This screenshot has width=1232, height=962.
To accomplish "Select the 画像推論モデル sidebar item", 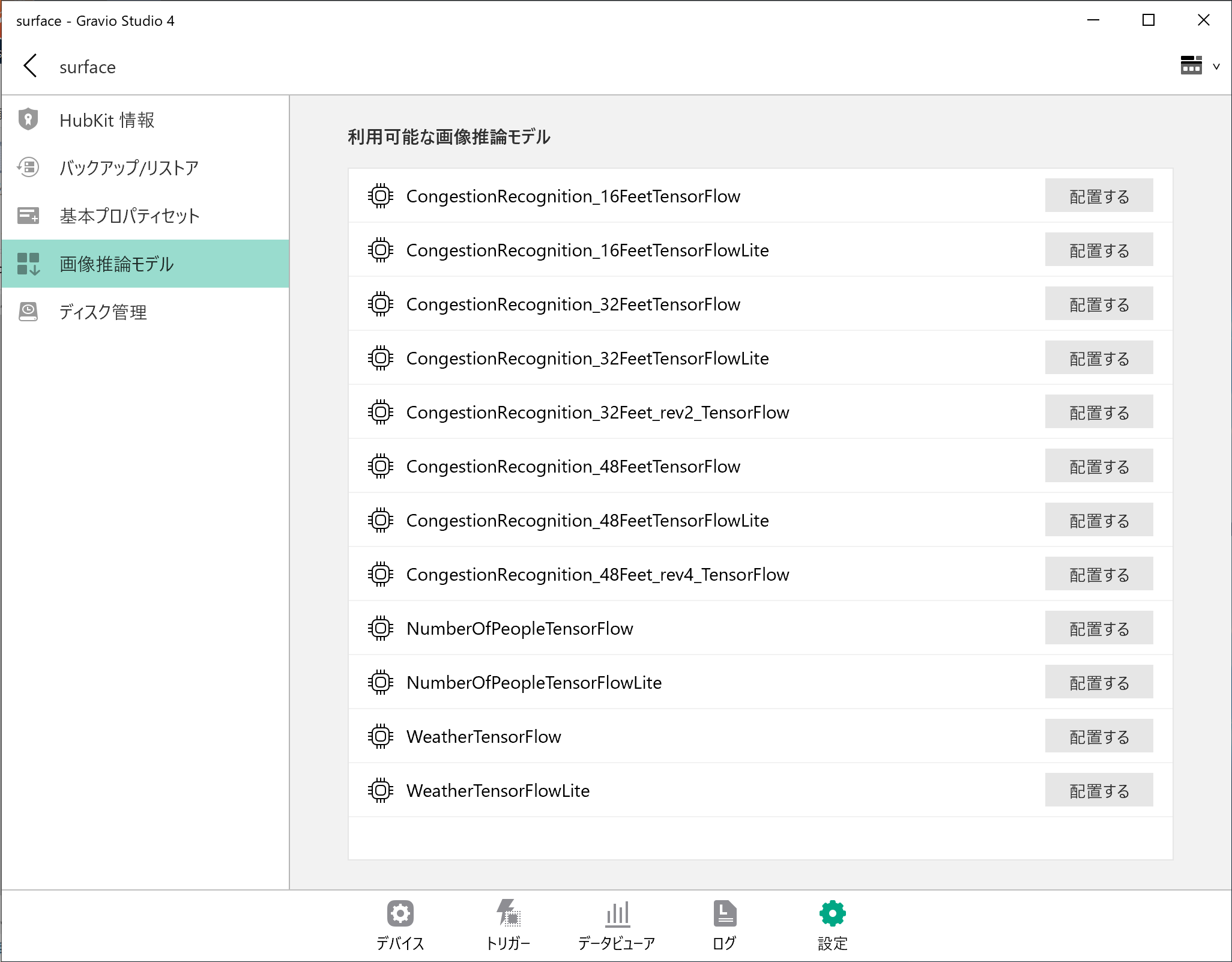I will click(145, 264).
